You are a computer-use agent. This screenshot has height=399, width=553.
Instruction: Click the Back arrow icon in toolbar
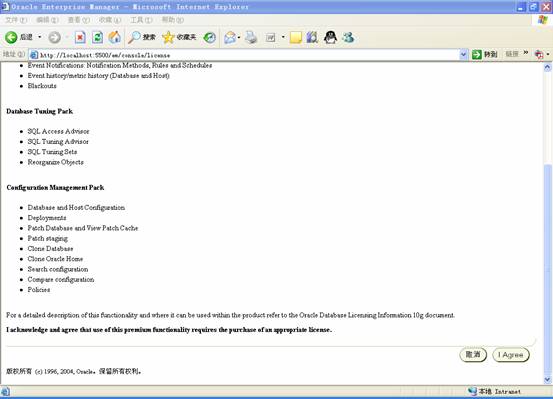coord(11,37)
